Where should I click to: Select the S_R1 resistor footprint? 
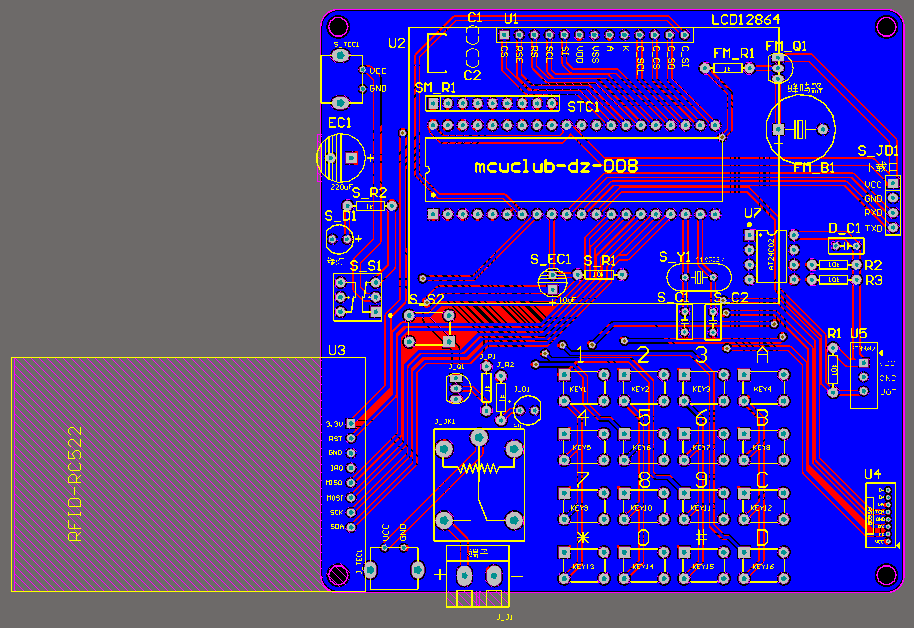pyautogui.click(x=600, y=274)
